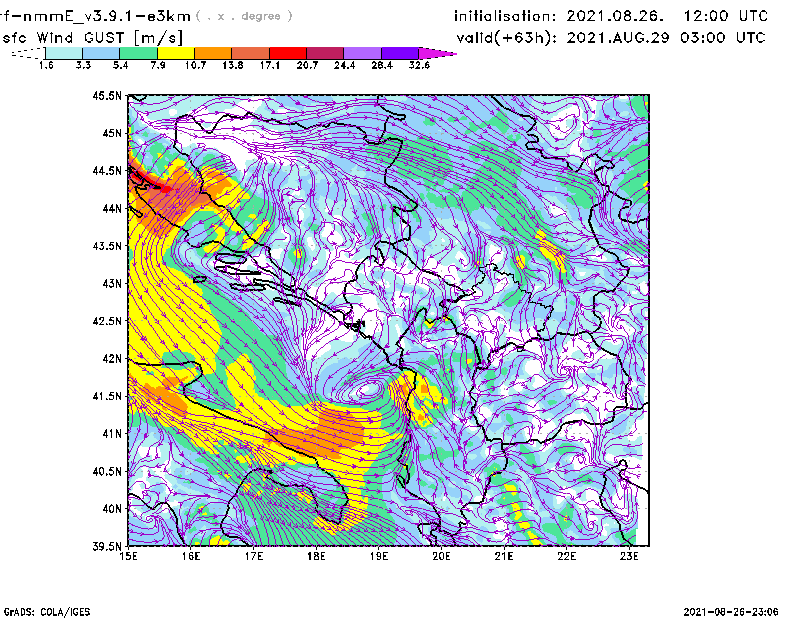Screen dimensions: 800x618
Task: Click the valid date 2021.AUG.29
Action: tap(618, 38)
